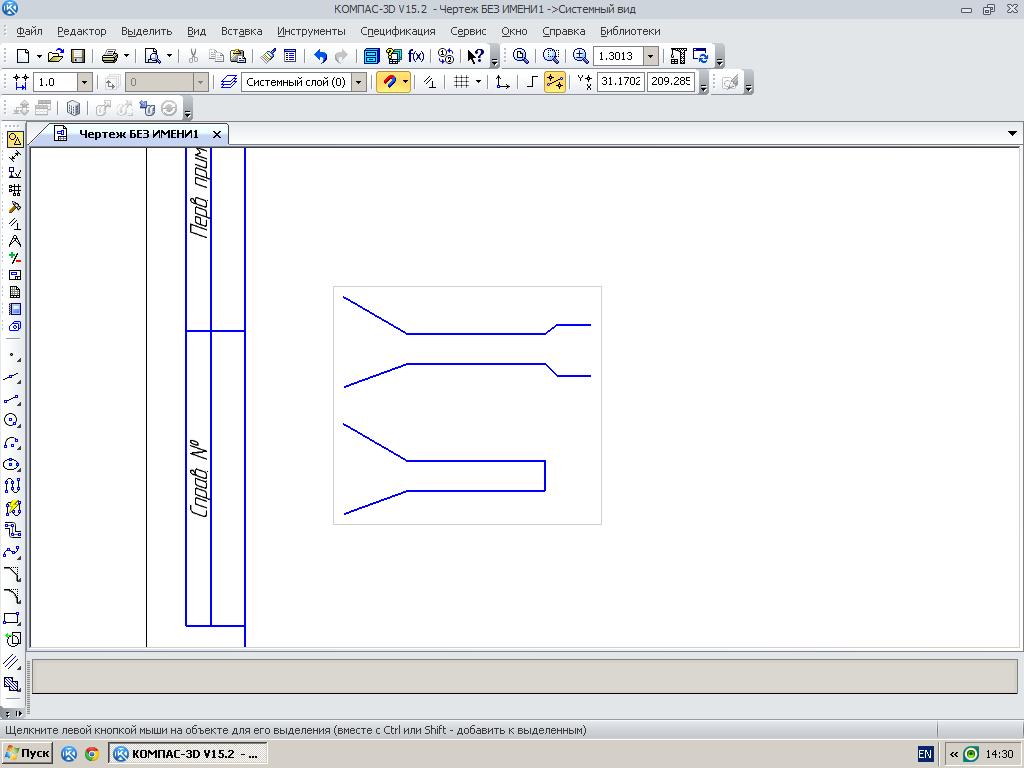Open the zoom scale 1.3013 dropdown
The width and height of the screenshot is (1024, 768).
click(x=650, y=56)
